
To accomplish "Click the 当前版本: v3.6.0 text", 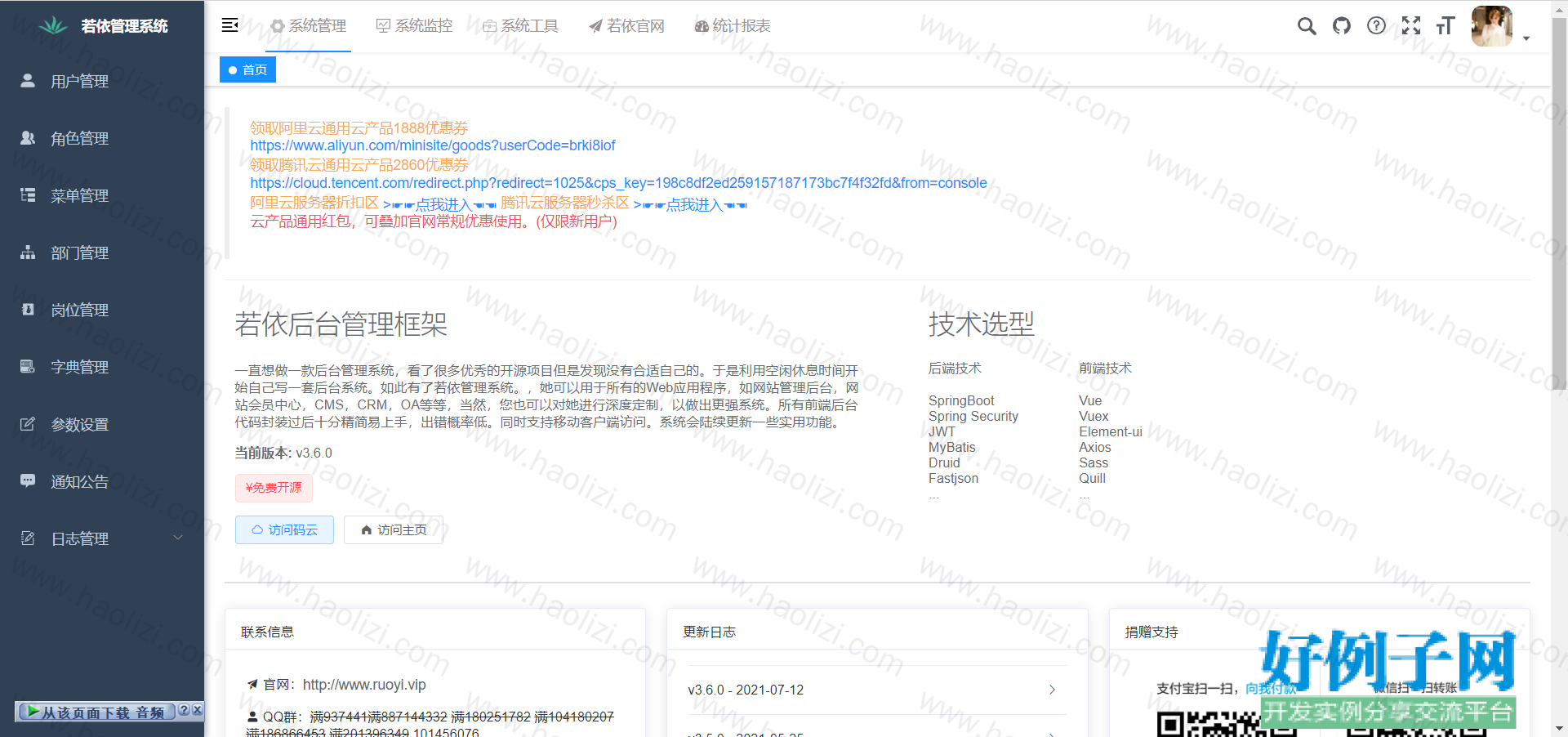I will [x=283, y=453].
